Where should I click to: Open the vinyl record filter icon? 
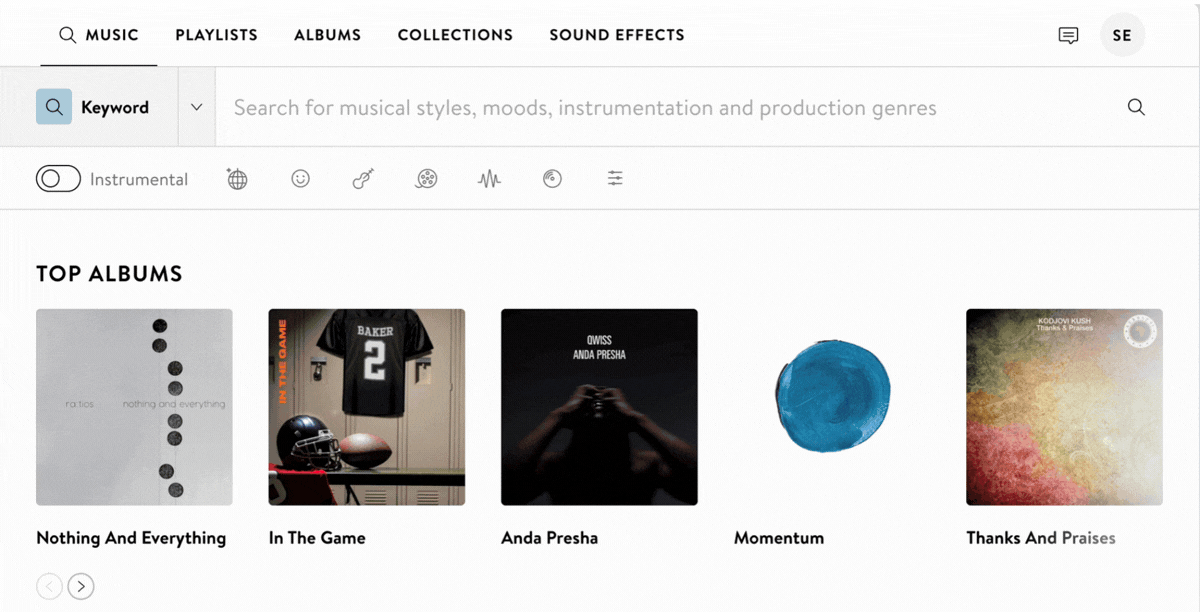pos(552,179)
